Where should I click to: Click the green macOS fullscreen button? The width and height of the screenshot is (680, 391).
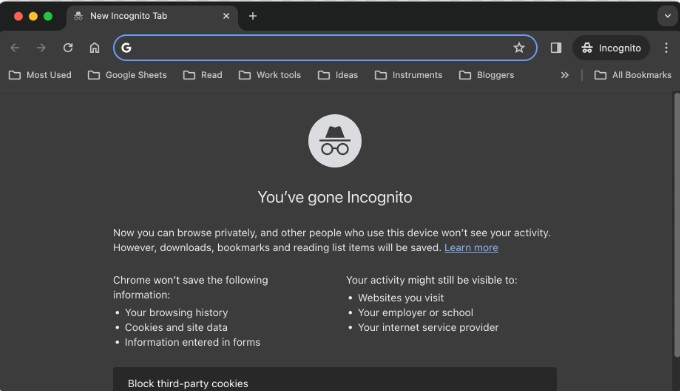48,16
